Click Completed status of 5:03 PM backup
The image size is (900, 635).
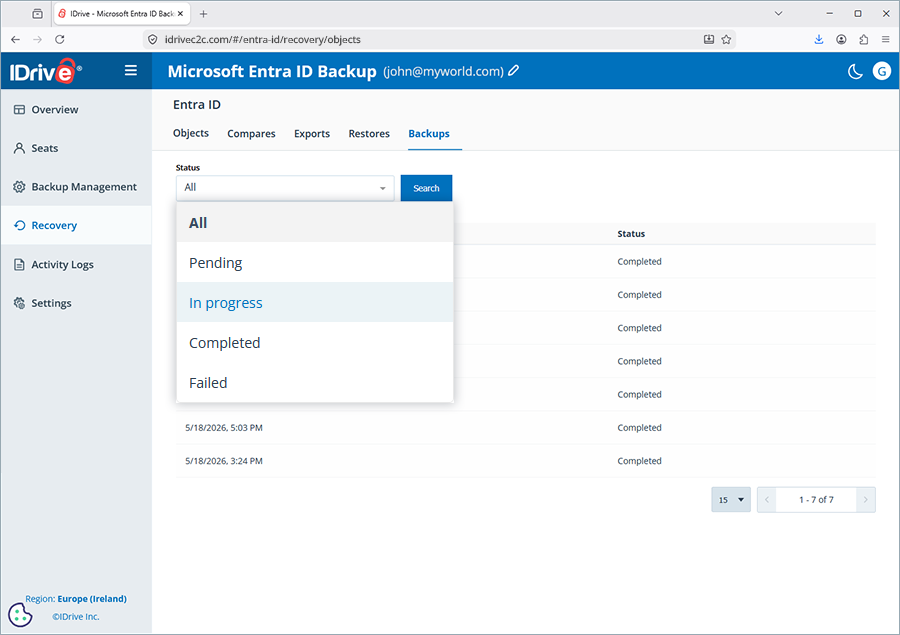(639, 428)
